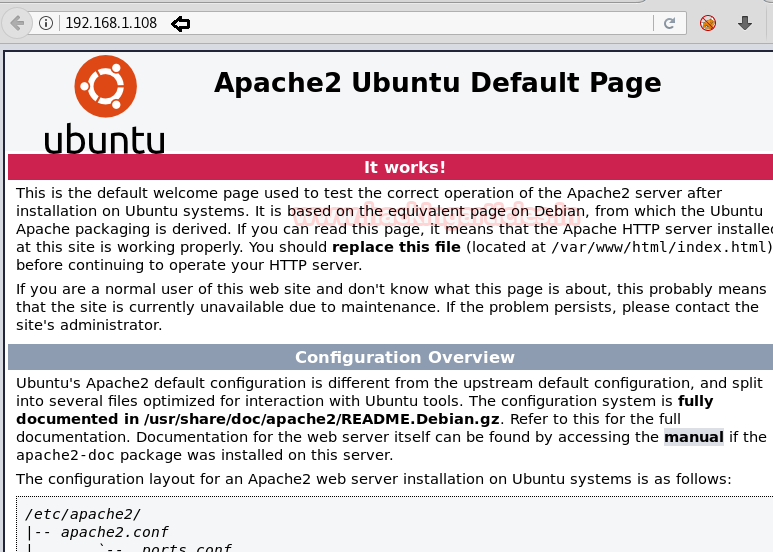Click the Apache2 Ubuntu Default Page heading
Viewport: 773px width, 552px height.
(x=437, y=83)
